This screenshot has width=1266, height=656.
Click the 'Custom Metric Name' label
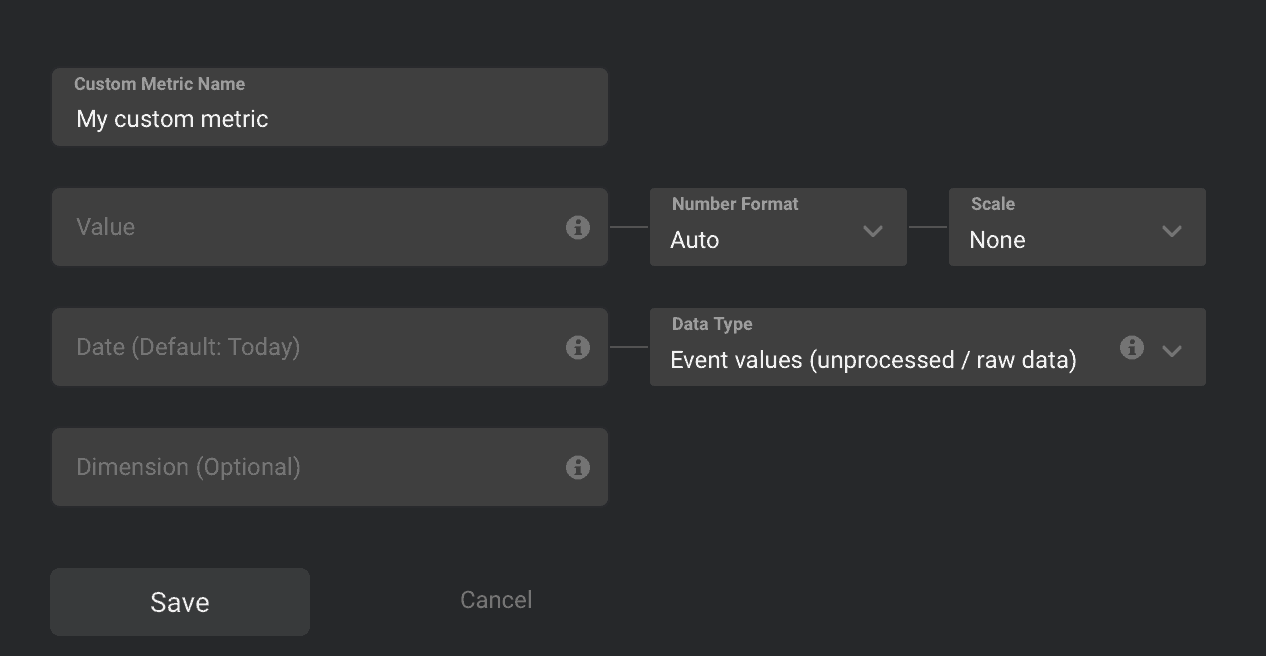tap(159, 84)
